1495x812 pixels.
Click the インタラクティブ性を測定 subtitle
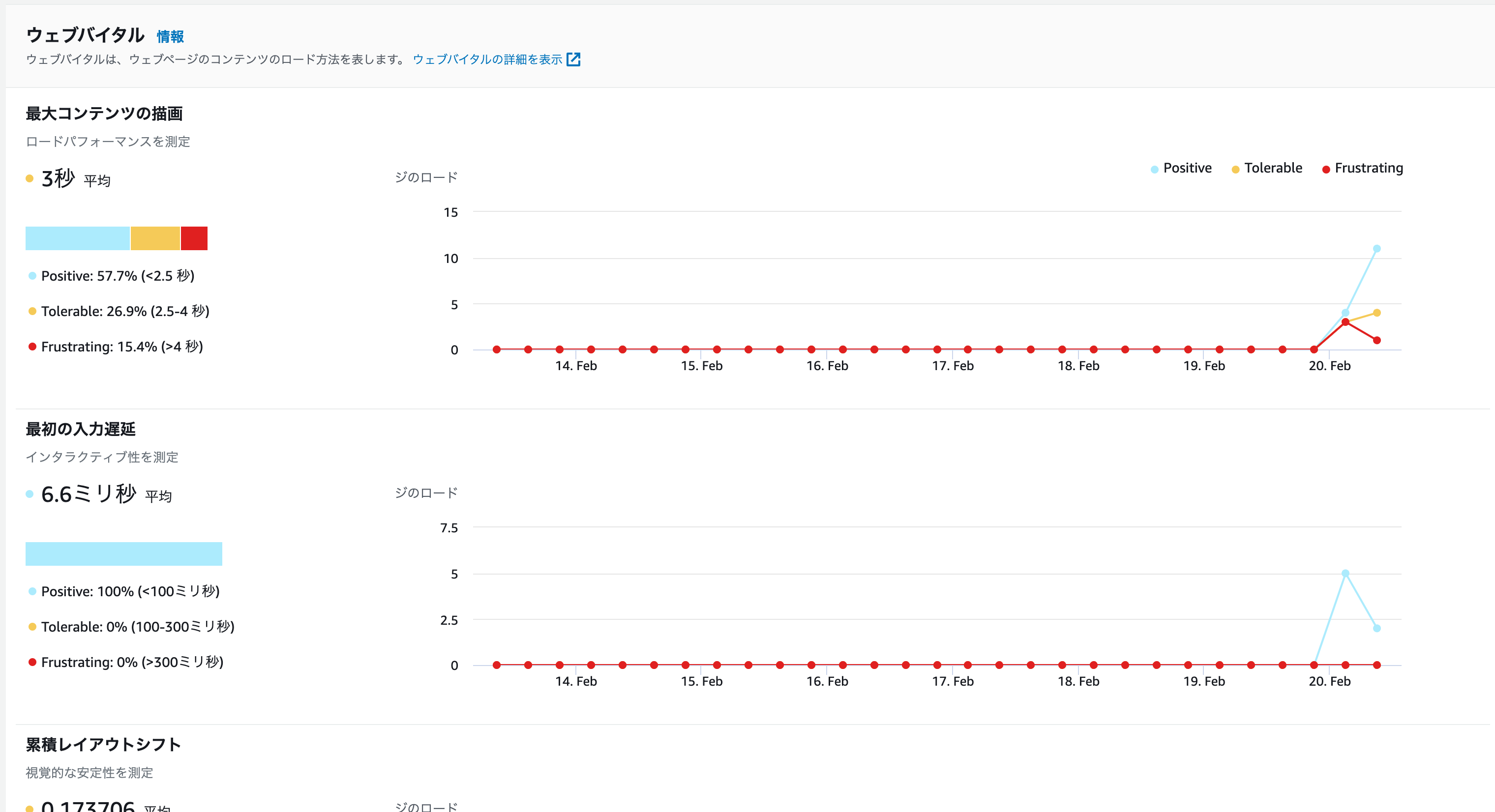click(102, 457)
